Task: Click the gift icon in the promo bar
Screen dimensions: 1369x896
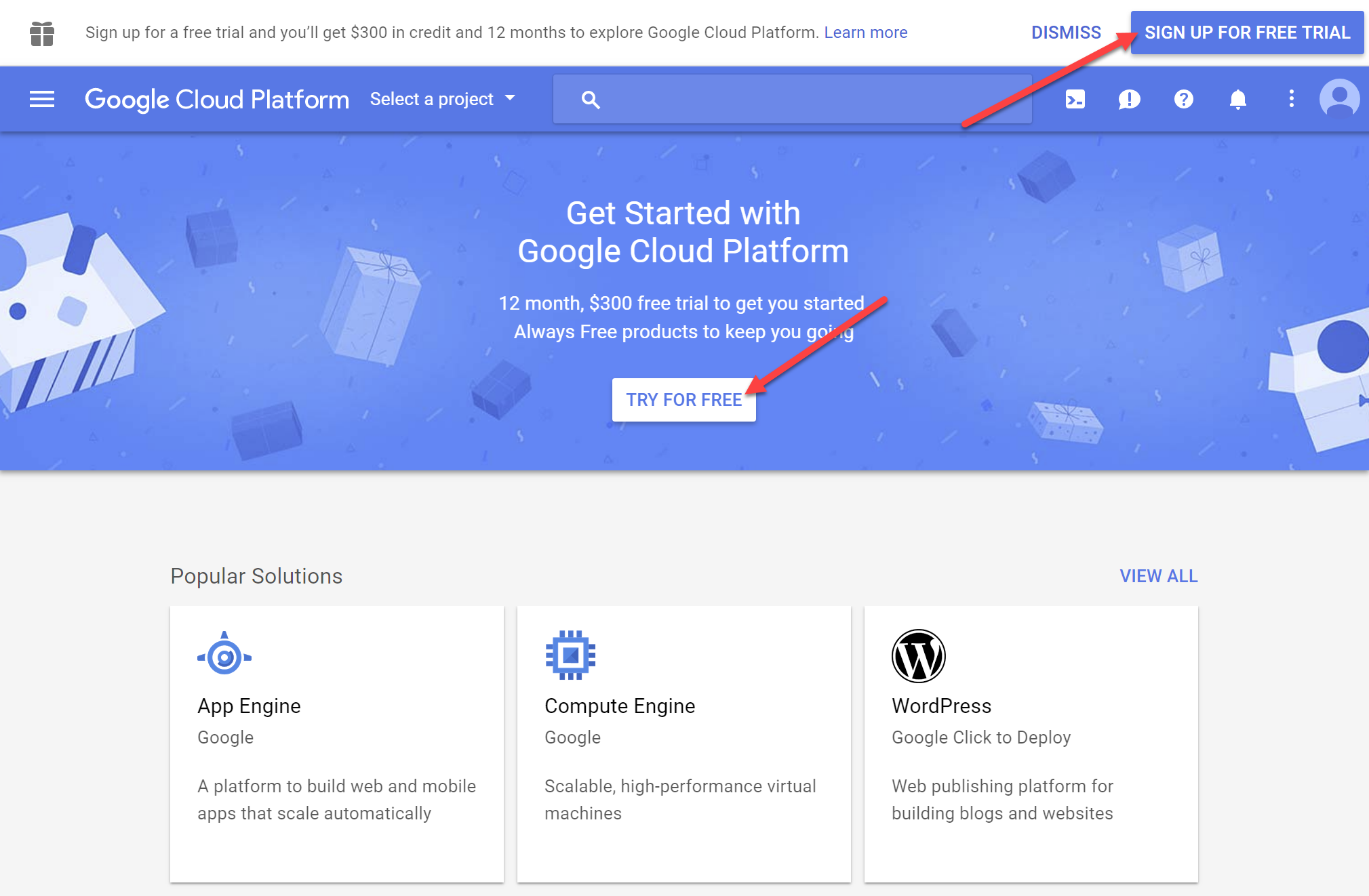Action: click(x=42, y=33)
